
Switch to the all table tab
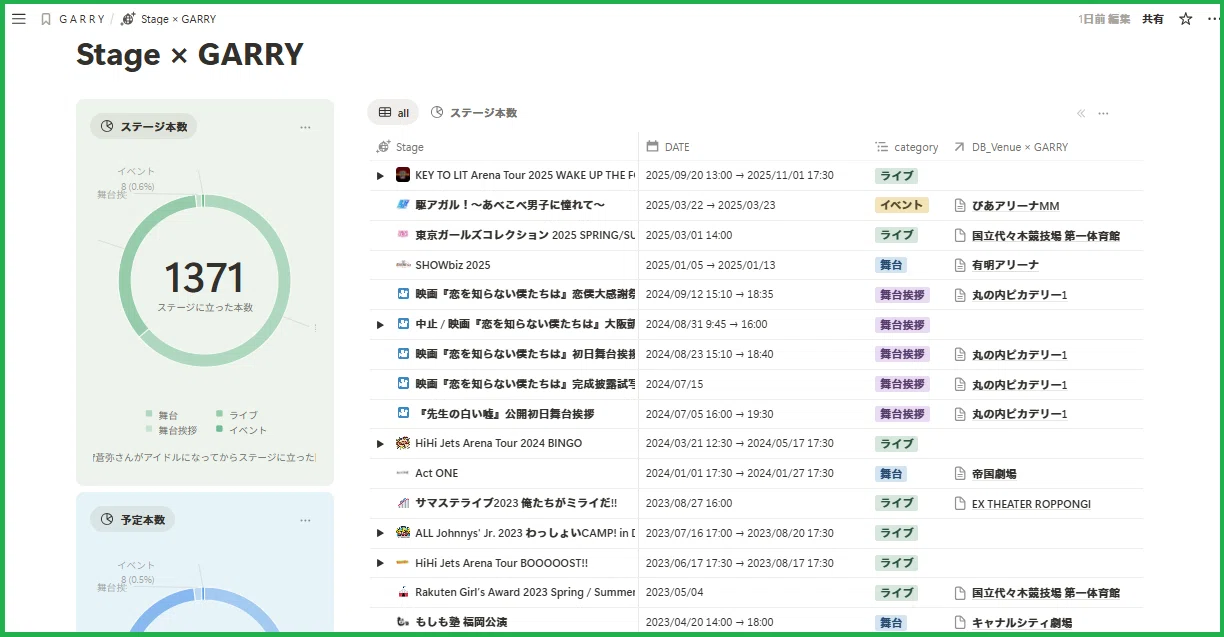pos(393,113)
